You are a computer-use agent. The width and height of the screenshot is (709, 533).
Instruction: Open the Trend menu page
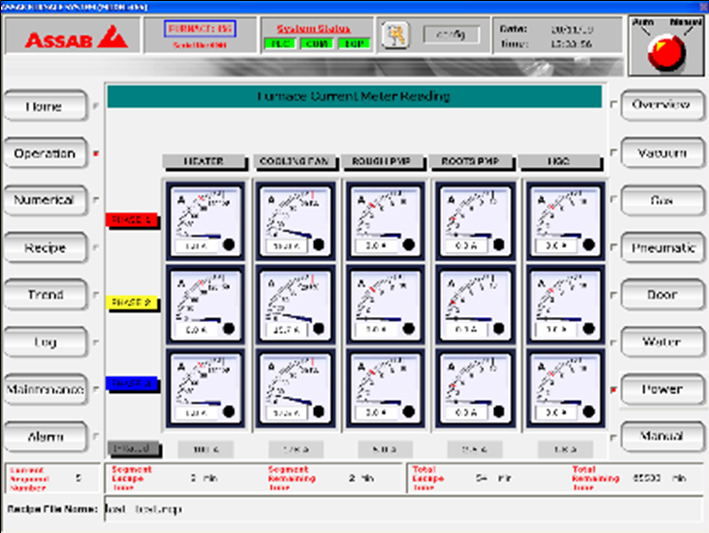click(44, 295)
